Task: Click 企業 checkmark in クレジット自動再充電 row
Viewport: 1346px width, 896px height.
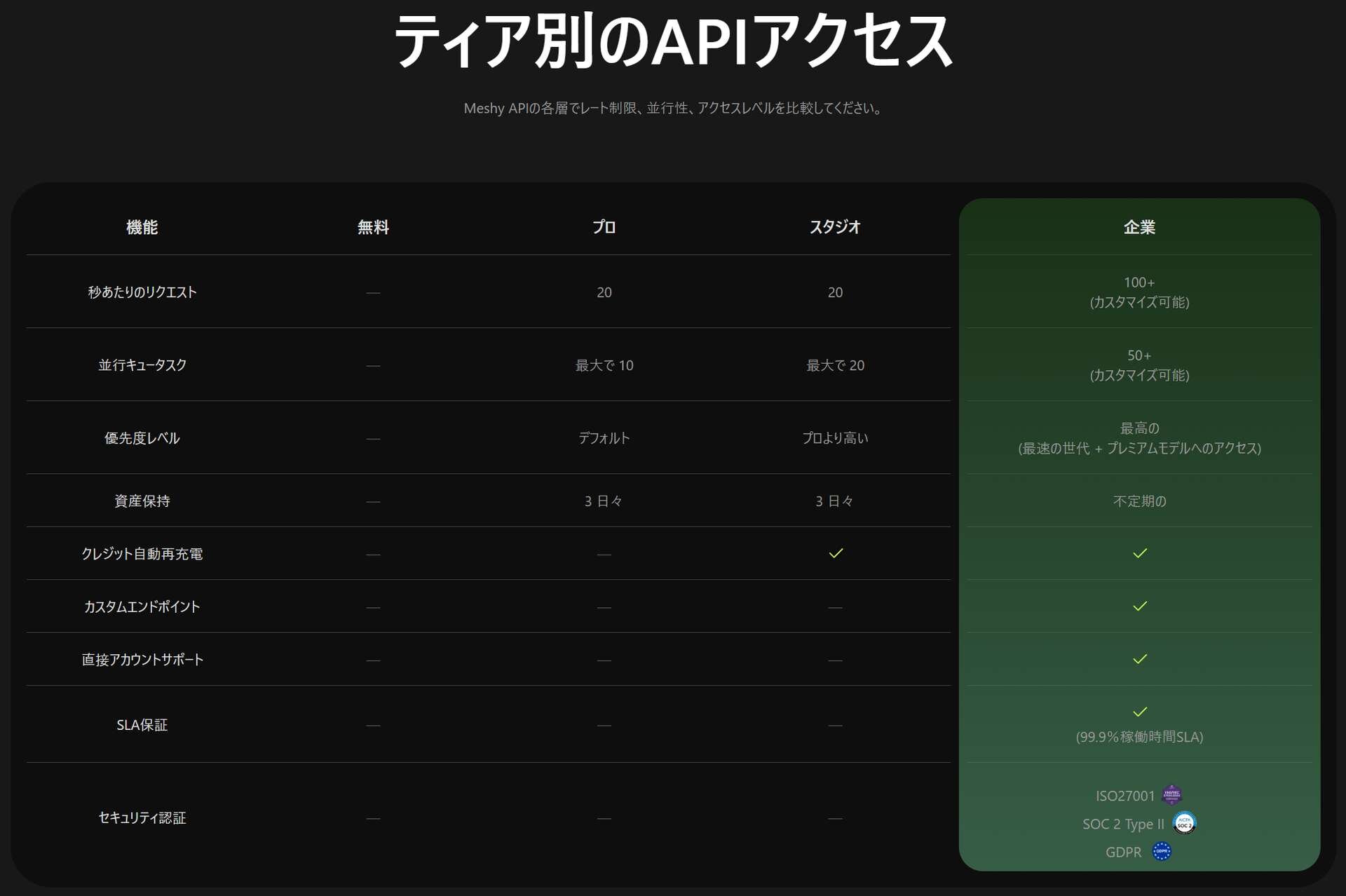Action: coord(1140,553)
